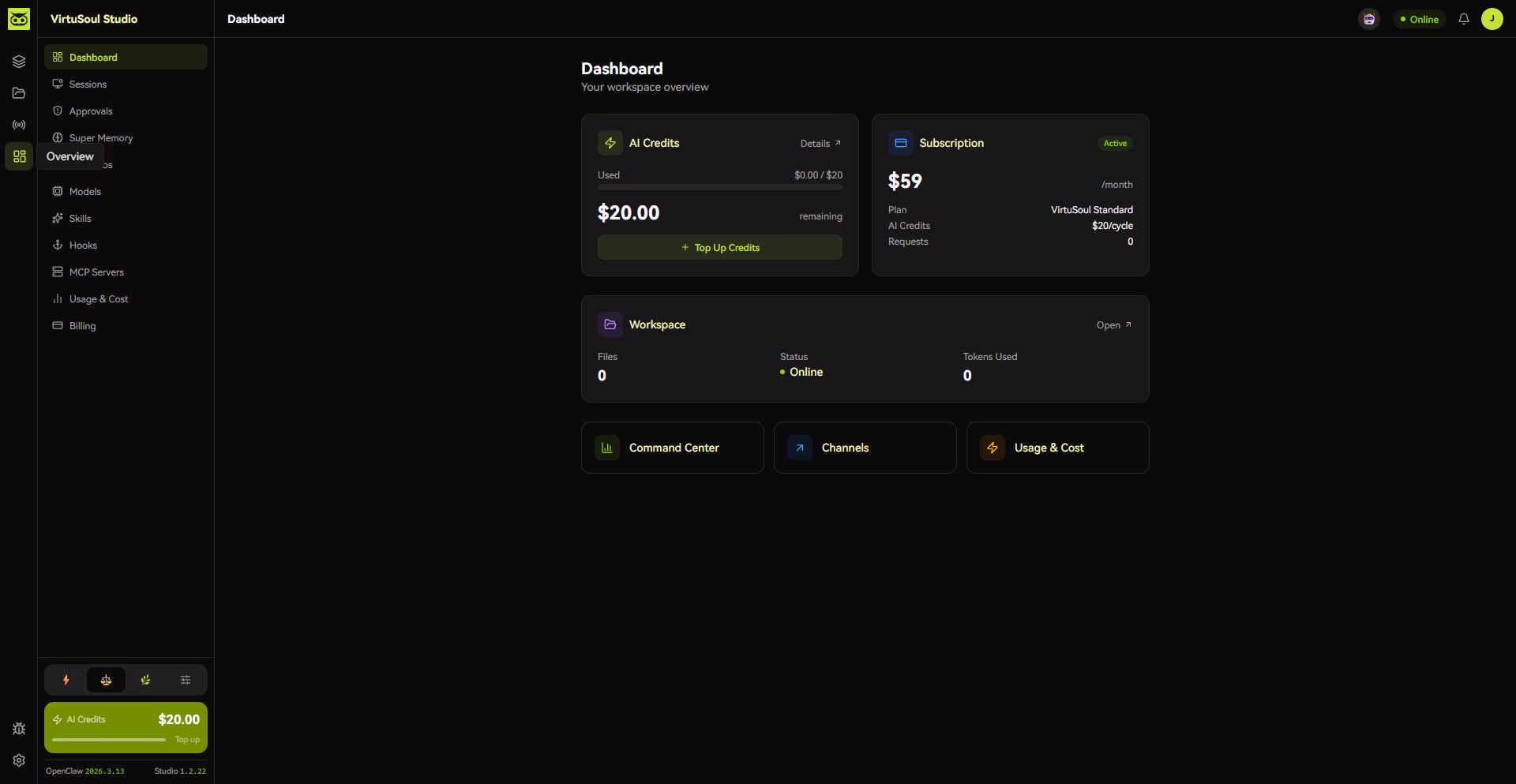Select the balance scales mode
1516x784 pixels.
pos(106,680)
